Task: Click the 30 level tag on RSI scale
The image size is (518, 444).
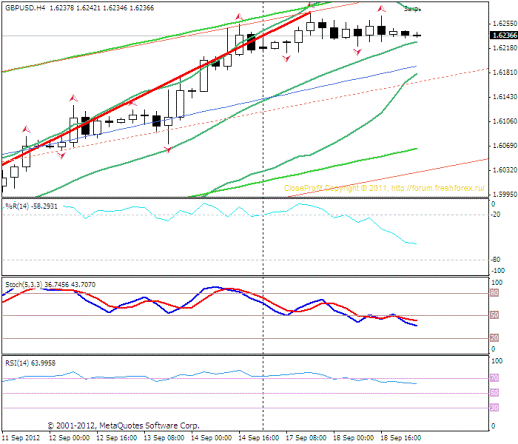Action: click(x=494, y=408)
